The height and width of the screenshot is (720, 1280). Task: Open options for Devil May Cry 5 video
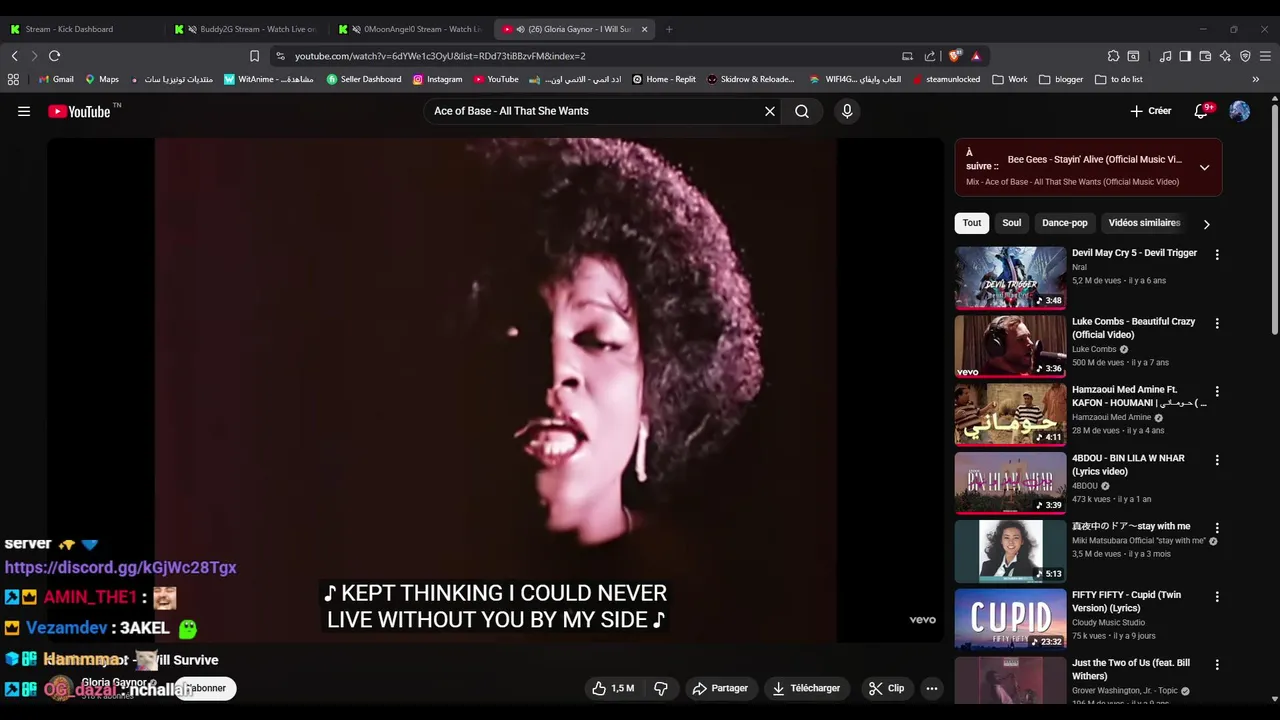(x=1217, y=255)
